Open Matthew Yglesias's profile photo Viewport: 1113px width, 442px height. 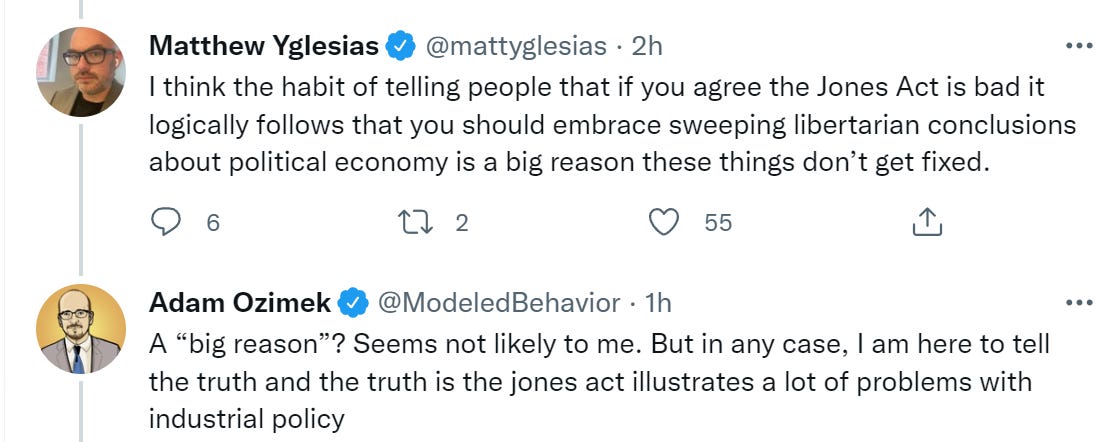click(81, 72)
